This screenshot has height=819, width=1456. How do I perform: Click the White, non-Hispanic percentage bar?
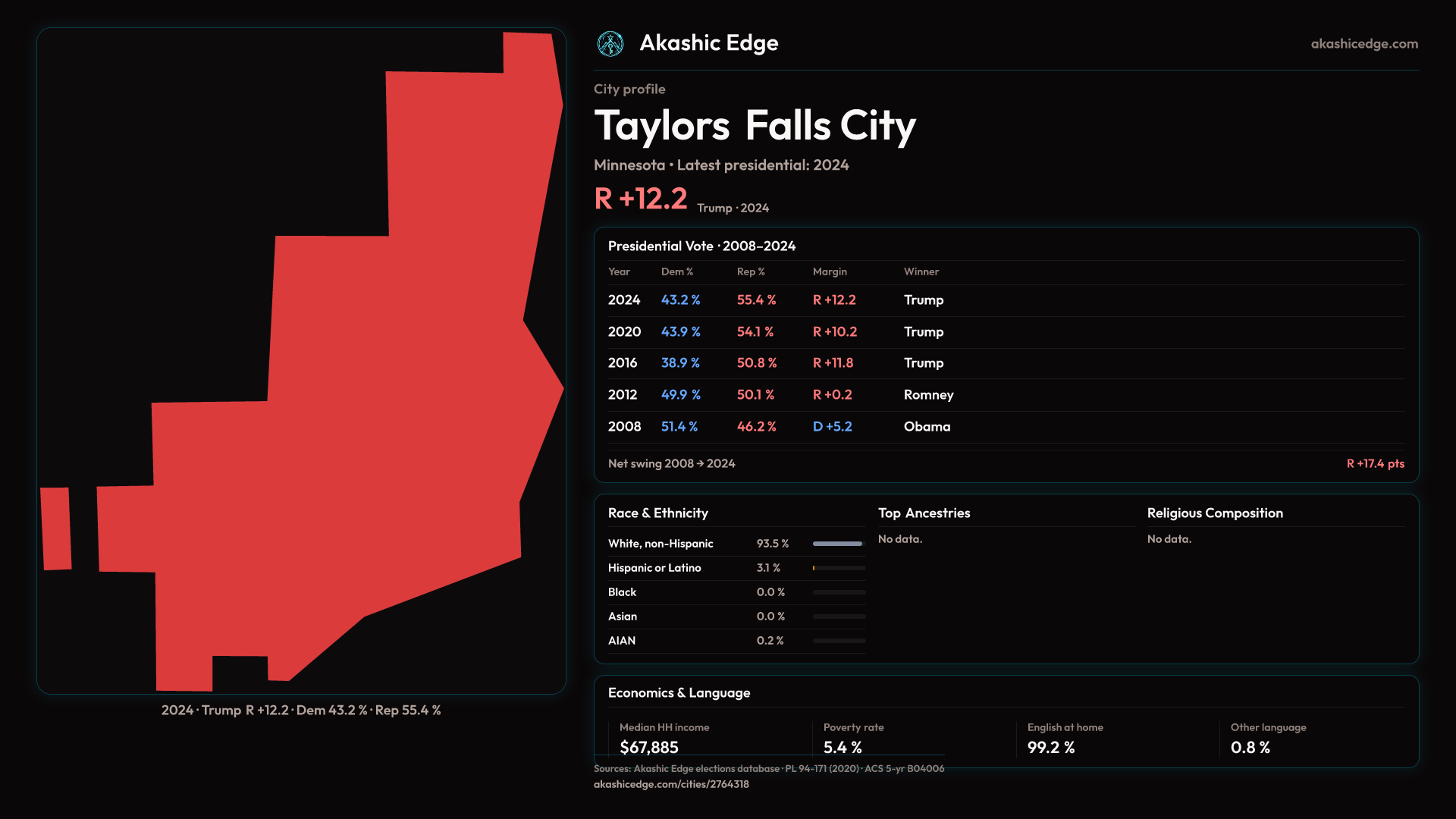[838, 544]
